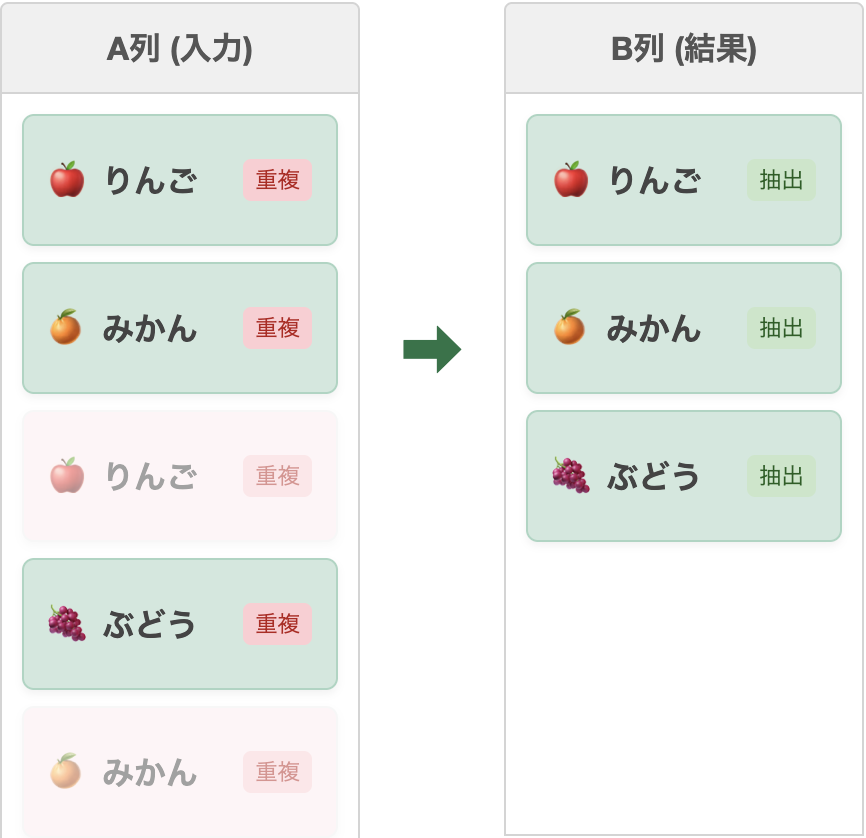
Task: Click the みかん text in B列
Action: point(654,328)
